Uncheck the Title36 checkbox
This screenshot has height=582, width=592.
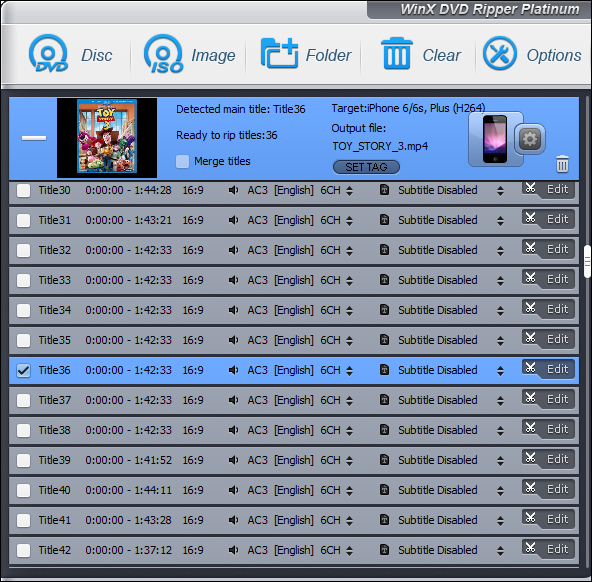(24, 371)
